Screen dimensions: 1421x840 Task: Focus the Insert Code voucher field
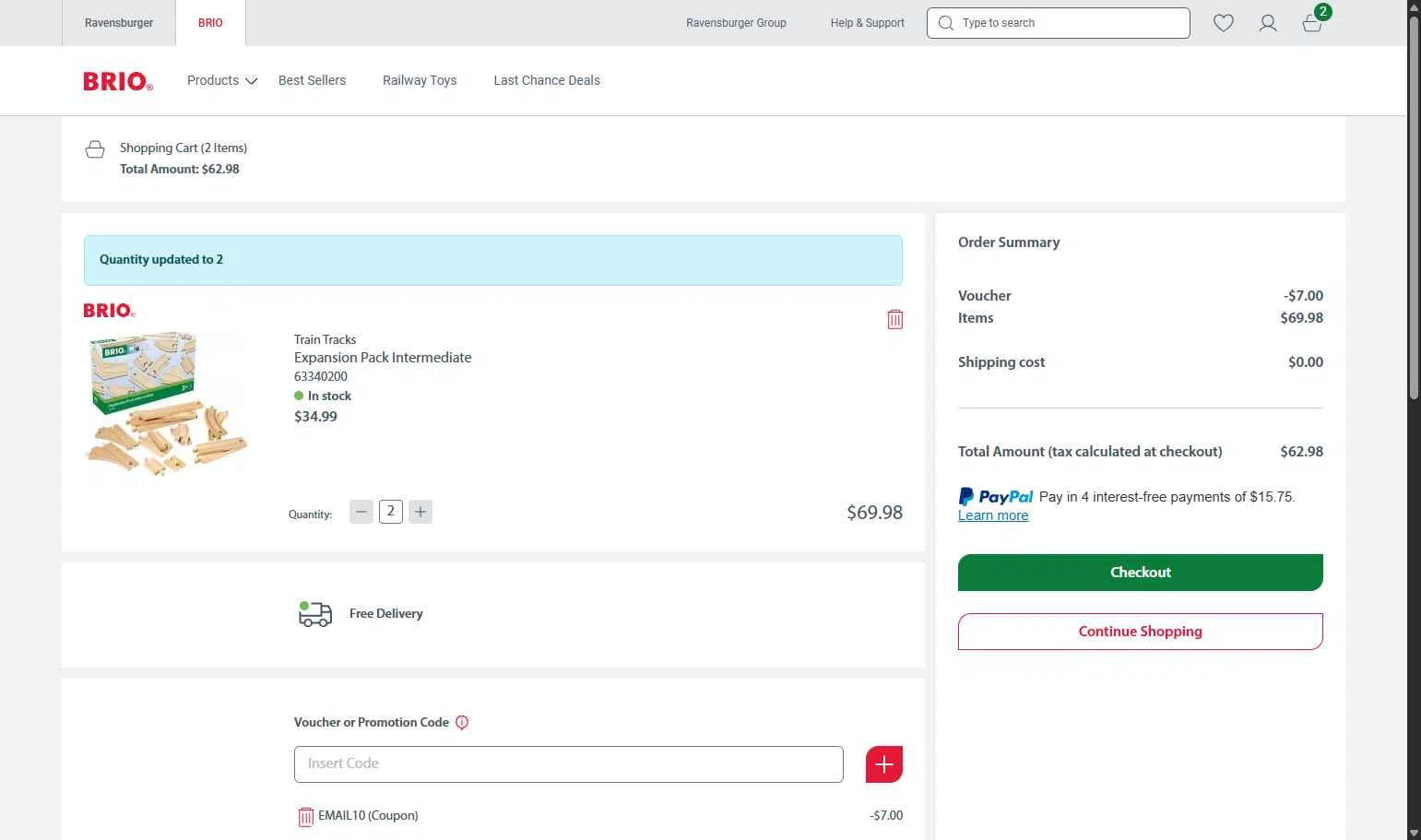(569, 764)
